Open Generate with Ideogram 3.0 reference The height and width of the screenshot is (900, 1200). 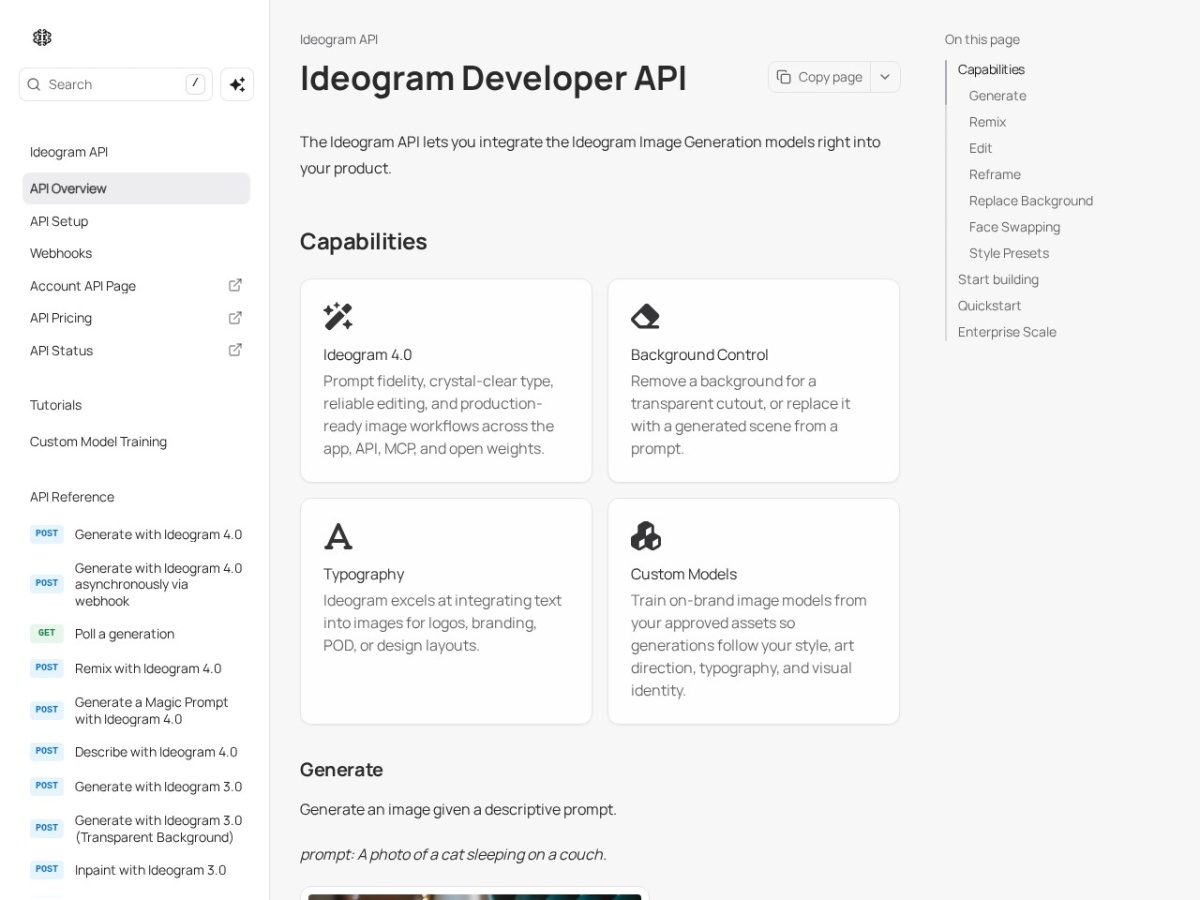(136, 786)
